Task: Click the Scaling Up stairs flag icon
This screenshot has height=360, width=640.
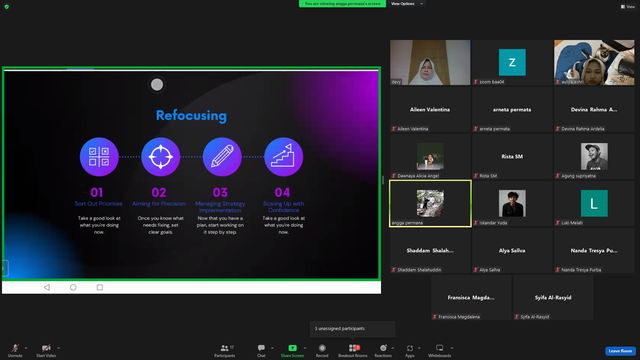Action: [x=283, y=157]
